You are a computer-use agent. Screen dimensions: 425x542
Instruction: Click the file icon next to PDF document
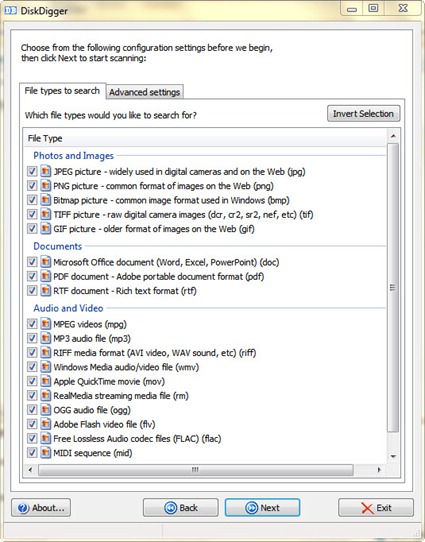point(45,276)
